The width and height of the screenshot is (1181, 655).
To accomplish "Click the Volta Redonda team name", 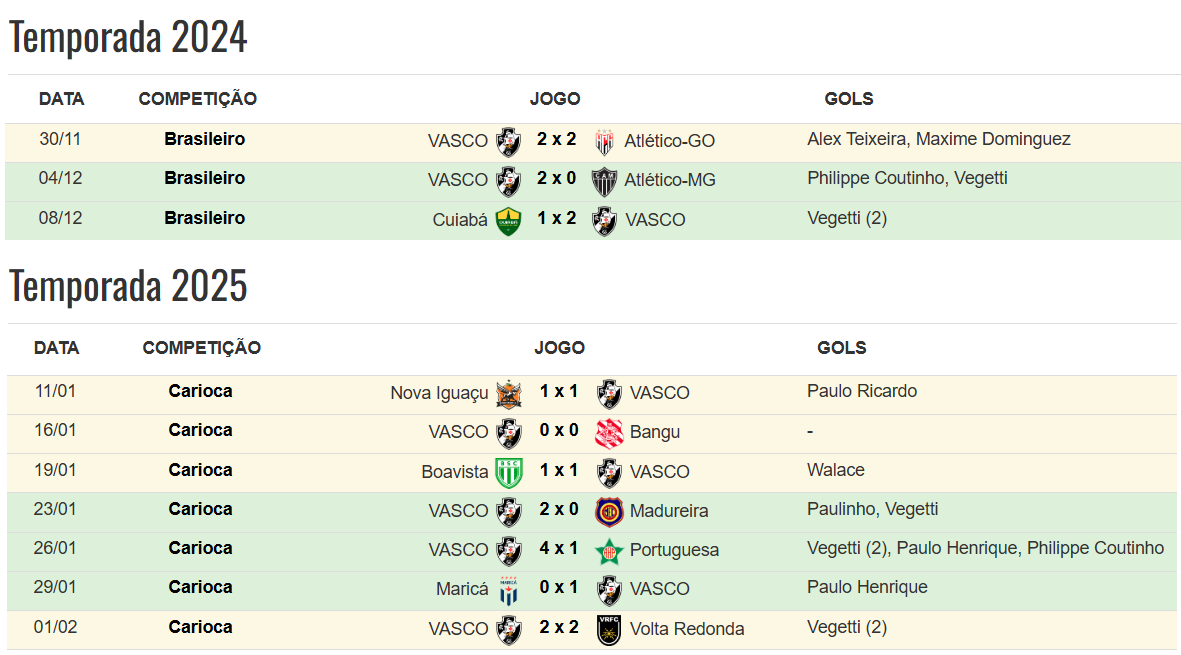I will 687,629.
